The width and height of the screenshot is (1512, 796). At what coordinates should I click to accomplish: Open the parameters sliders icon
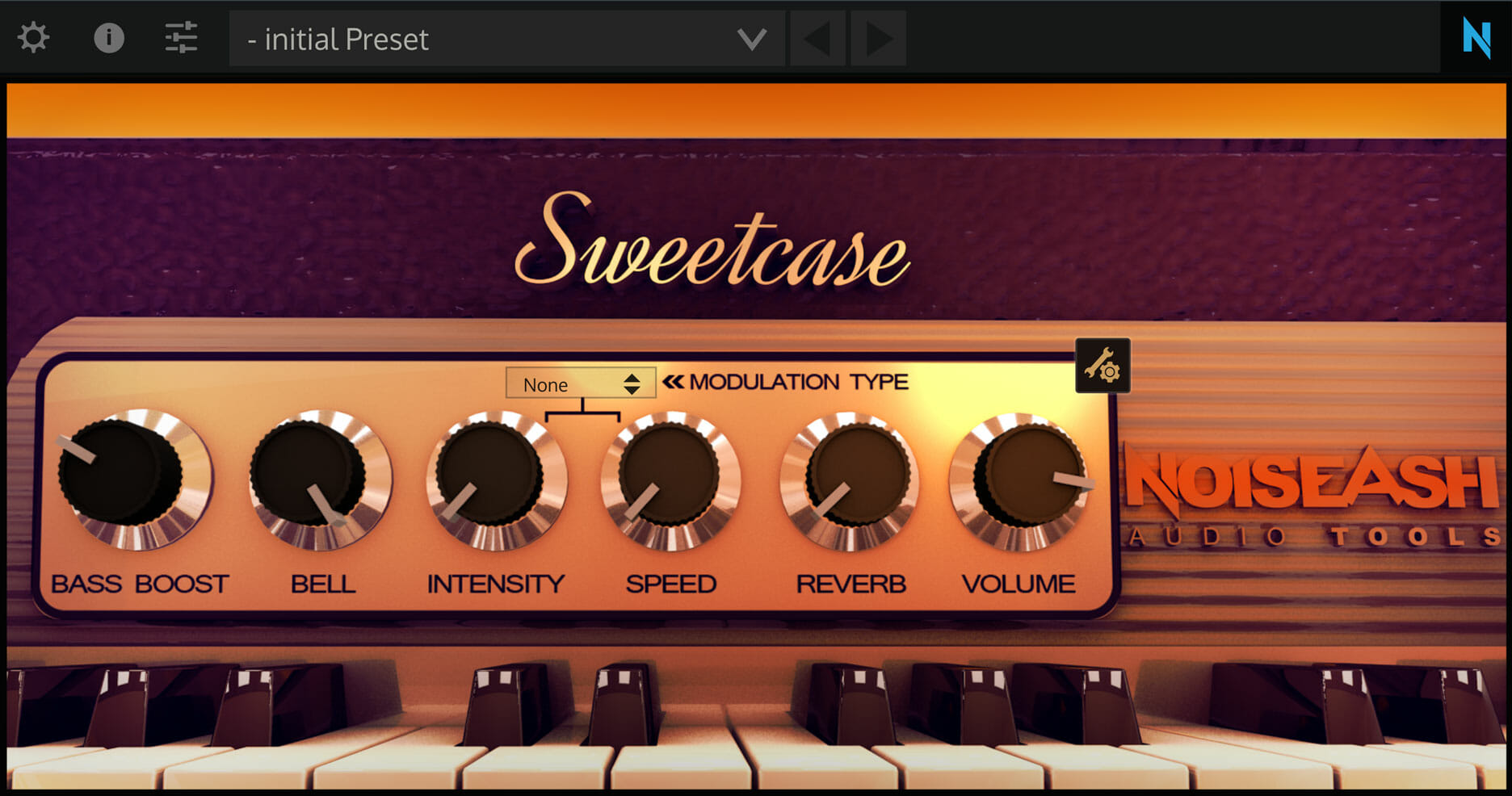(x=181, y=36)
